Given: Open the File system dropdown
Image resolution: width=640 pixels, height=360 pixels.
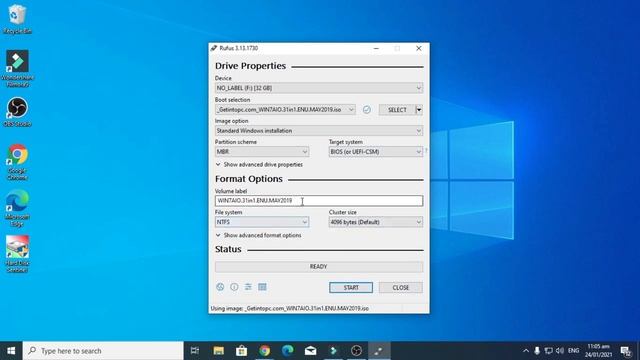Looking at the screenshot, I should pyautogui.click(x=262, y=222).
